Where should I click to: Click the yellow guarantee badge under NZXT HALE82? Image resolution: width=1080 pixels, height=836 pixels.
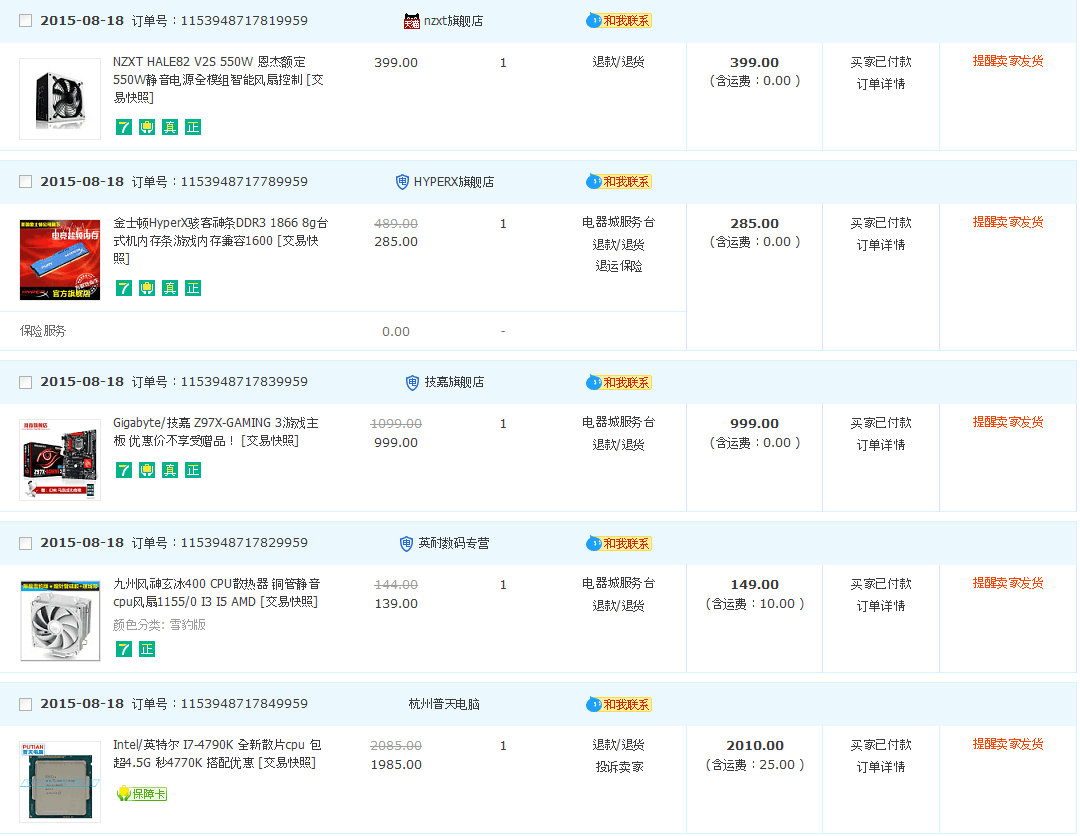(147, 127)
